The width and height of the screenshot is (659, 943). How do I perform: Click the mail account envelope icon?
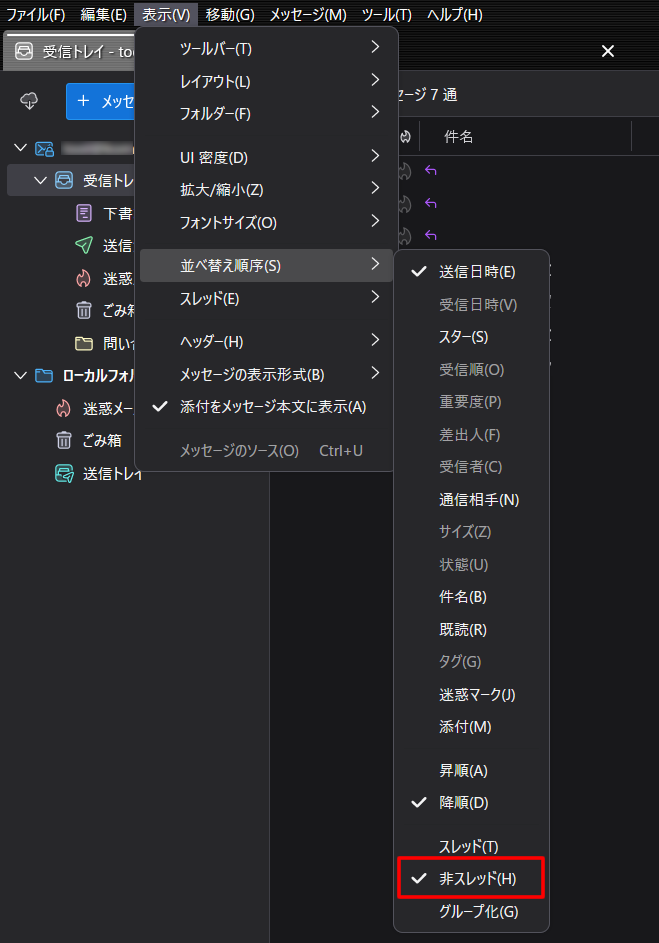pos(44,148)
